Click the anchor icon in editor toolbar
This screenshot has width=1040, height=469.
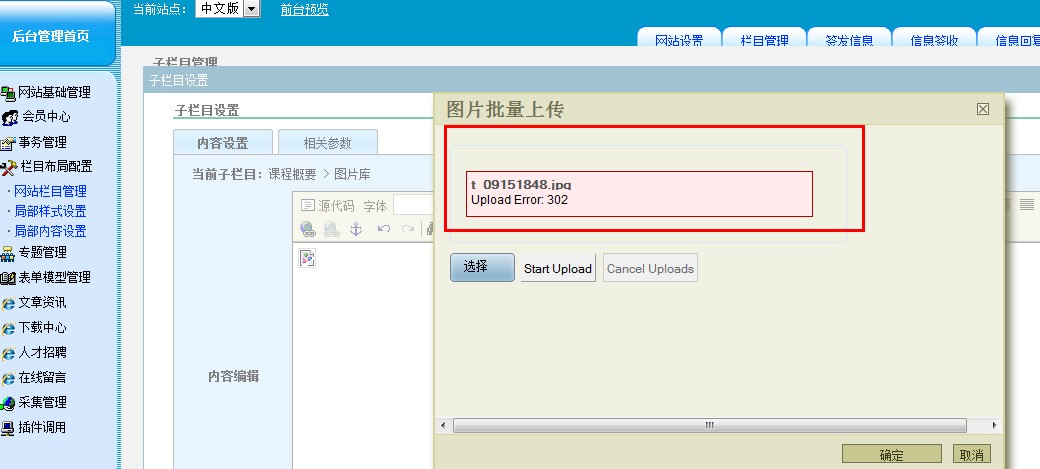click(354, 229)
